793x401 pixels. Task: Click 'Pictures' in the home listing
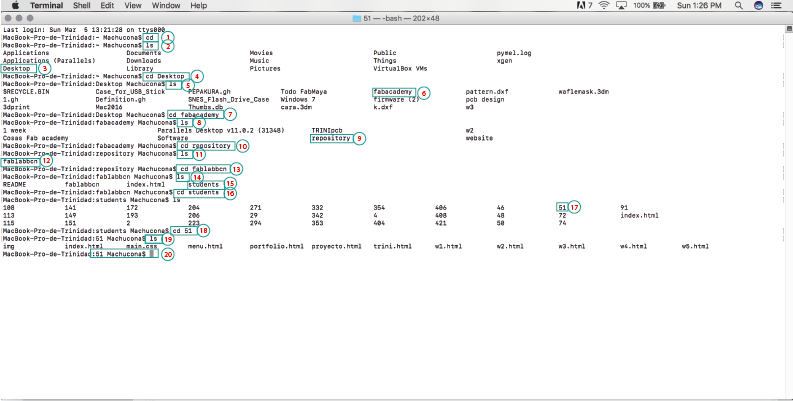click(x=265, y=69)
